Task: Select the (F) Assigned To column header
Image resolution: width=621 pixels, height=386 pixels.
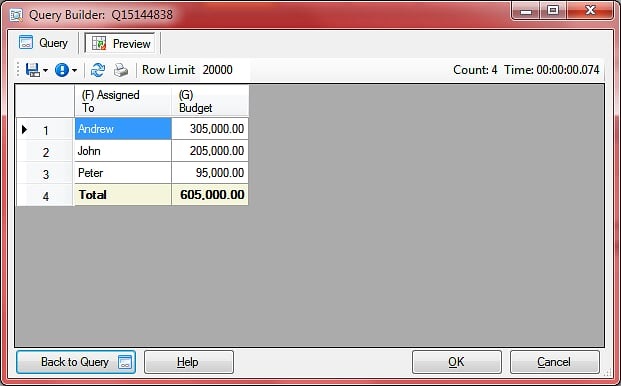Action: [x=123, y=101]
